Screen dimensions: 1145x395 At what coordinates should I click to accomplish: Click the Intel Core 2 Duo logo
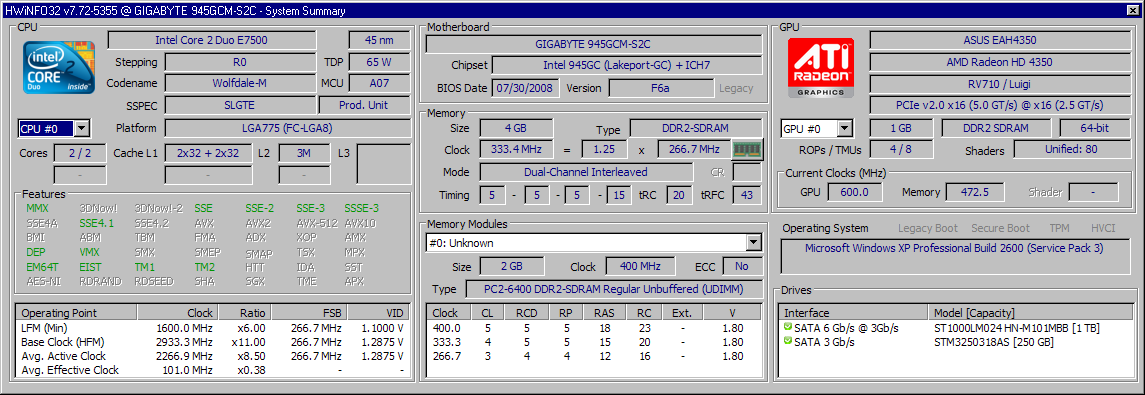(59, 66)
